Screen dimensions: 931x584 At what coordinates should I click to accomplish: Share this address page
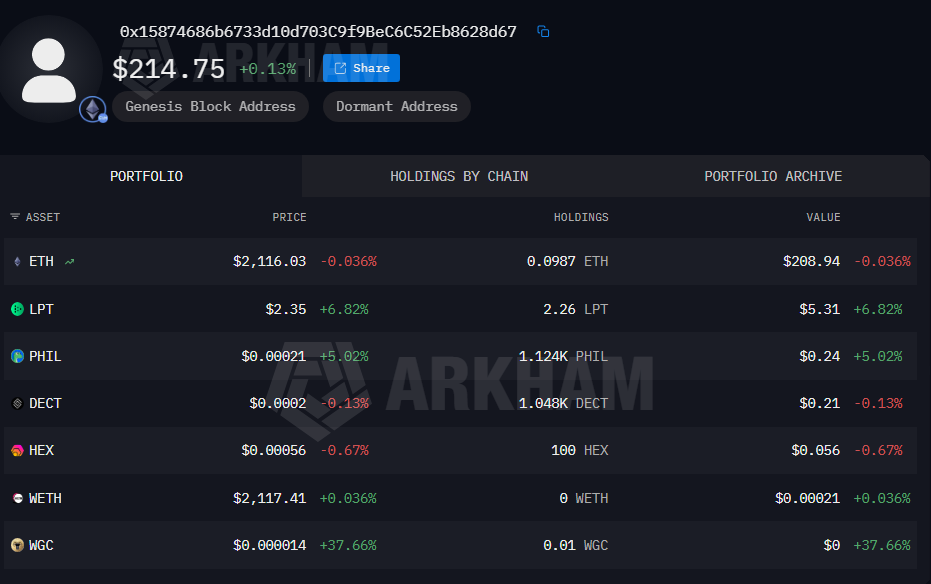361,68
